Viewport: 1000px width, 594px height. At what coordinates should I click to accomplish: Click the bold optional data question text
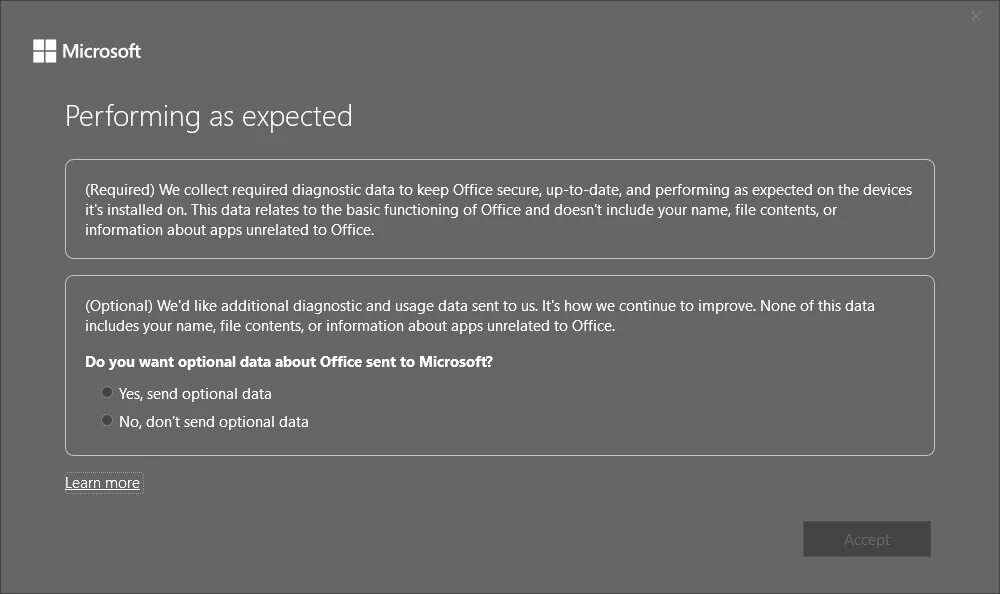point(289,362)
